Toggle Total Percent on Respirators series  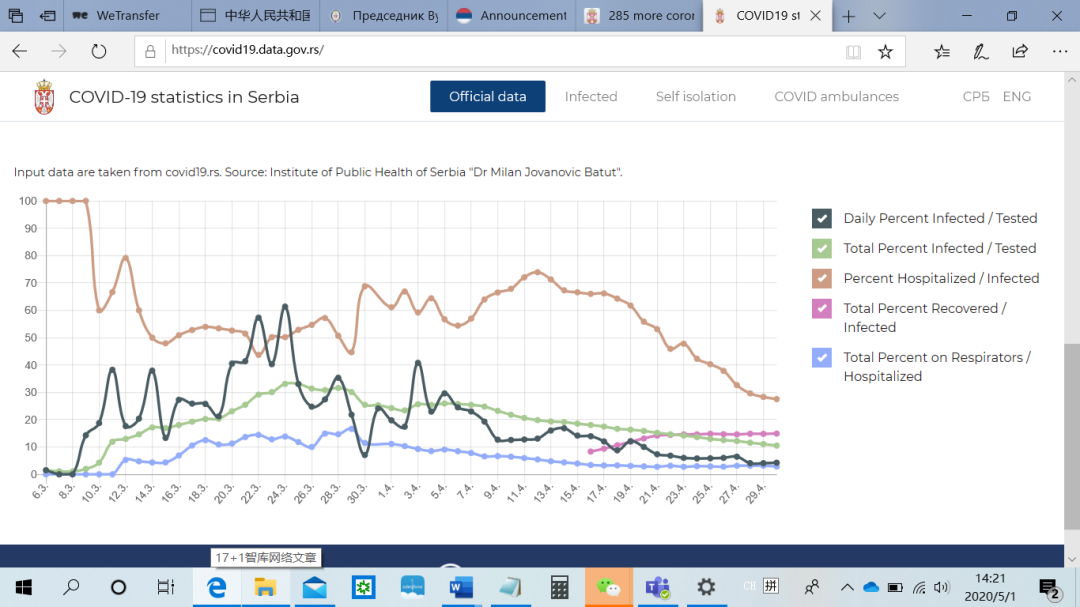coord(822,358)
